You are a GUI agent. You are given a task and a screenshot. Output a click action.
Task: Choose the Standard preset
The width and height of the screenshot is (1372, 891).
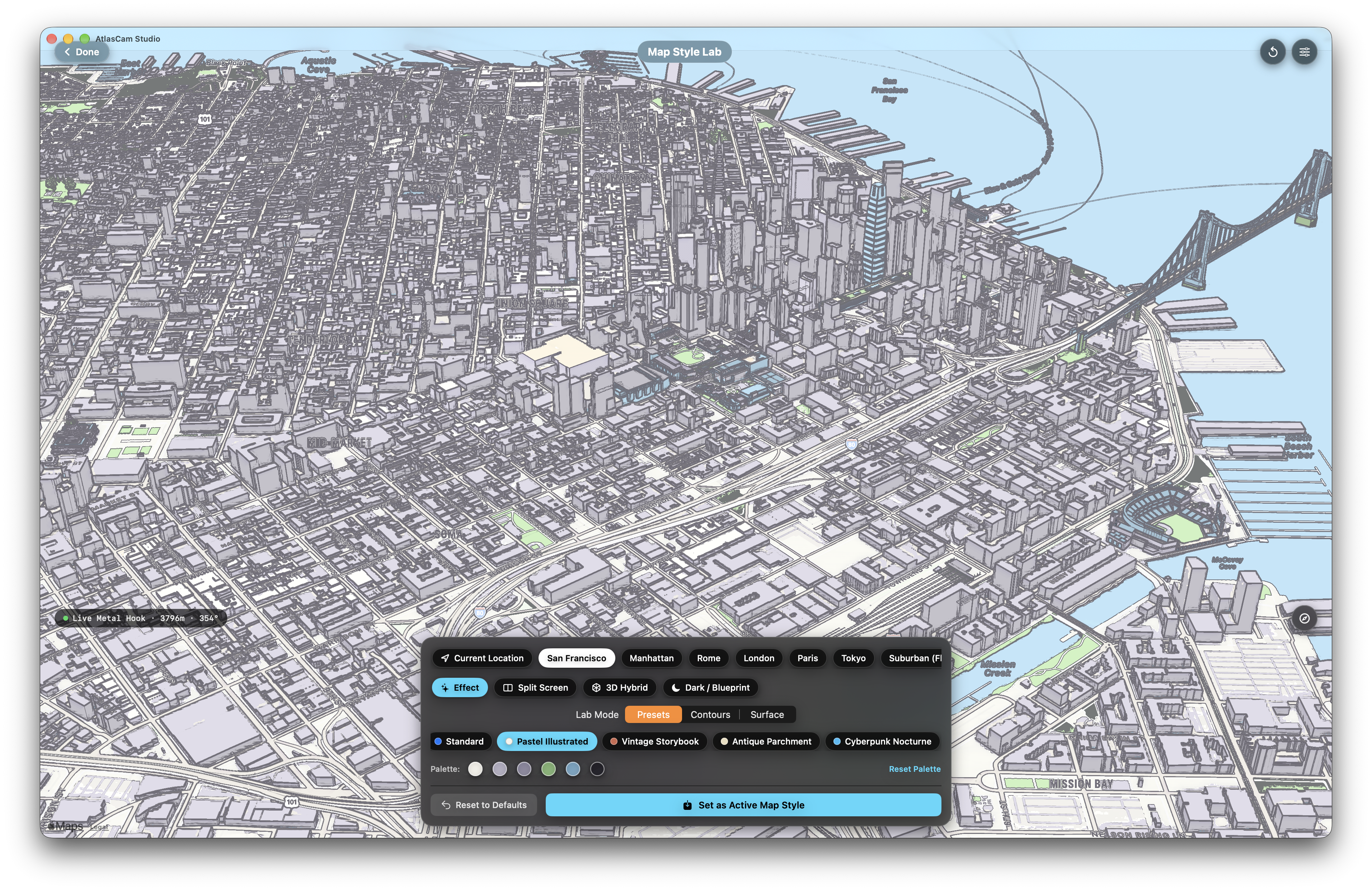tap(461, 741)
